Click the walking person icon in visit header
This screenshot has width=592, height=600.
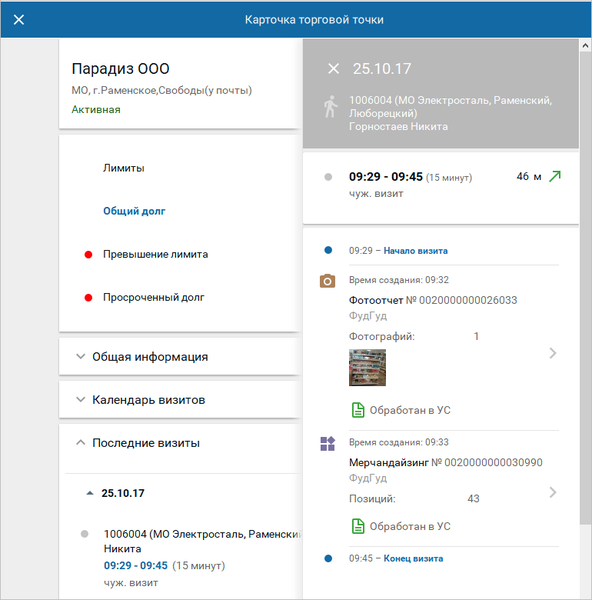point(330,107)
